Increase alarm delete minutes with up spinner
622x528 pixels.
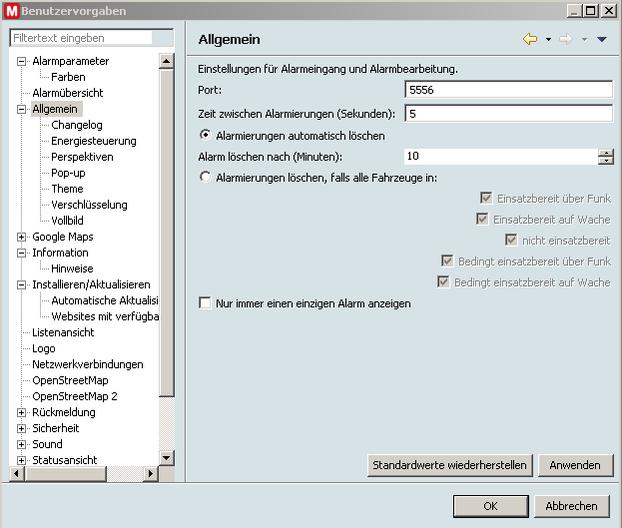(605, 152)
